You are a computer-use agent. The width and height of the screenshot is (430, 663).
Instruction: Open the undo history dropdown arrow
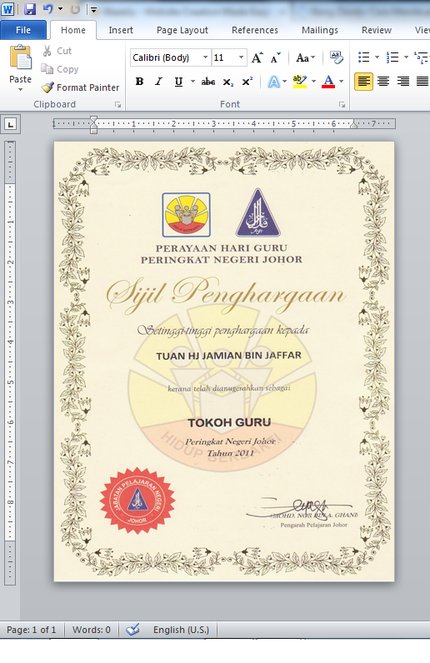60,9
